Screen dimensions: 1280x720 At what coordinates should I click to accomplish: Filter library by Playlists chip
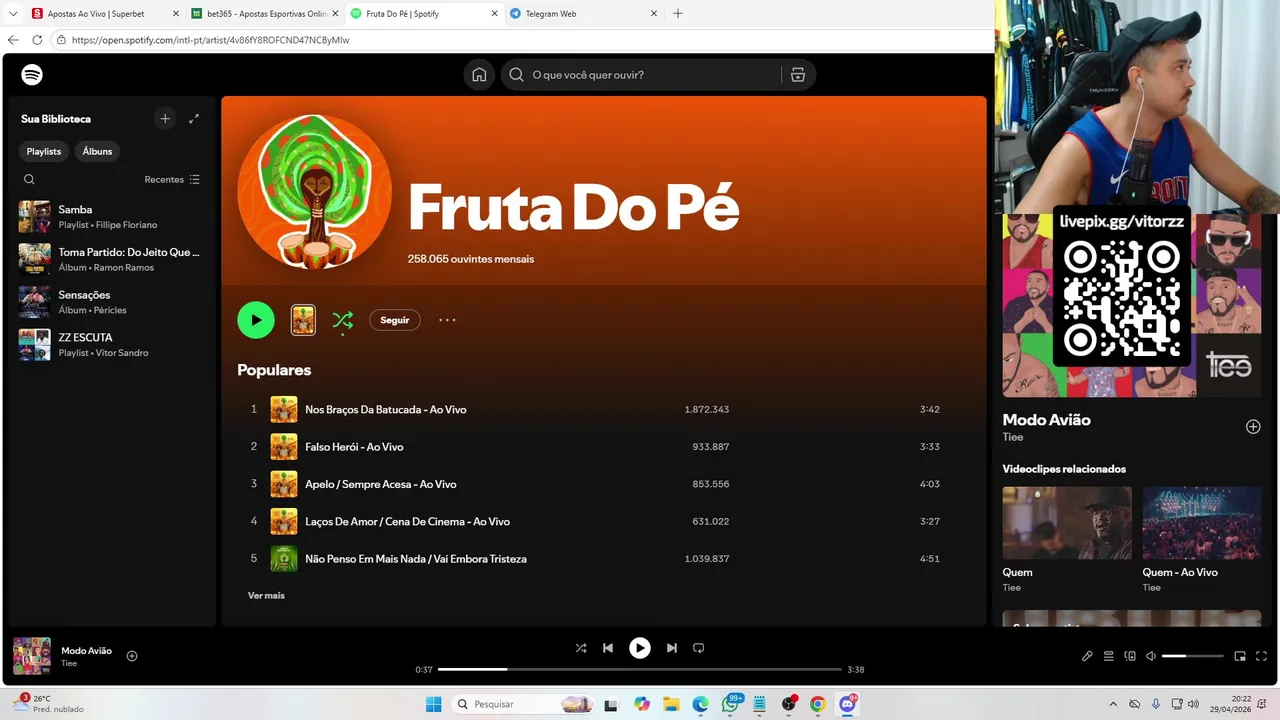pyautogui.click(x=44, y=151)
